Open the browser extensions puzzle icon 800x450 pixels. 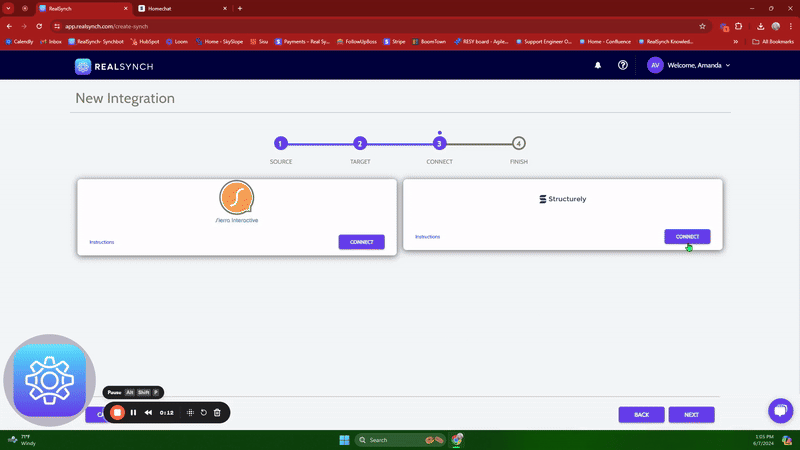tap(739, 26)
